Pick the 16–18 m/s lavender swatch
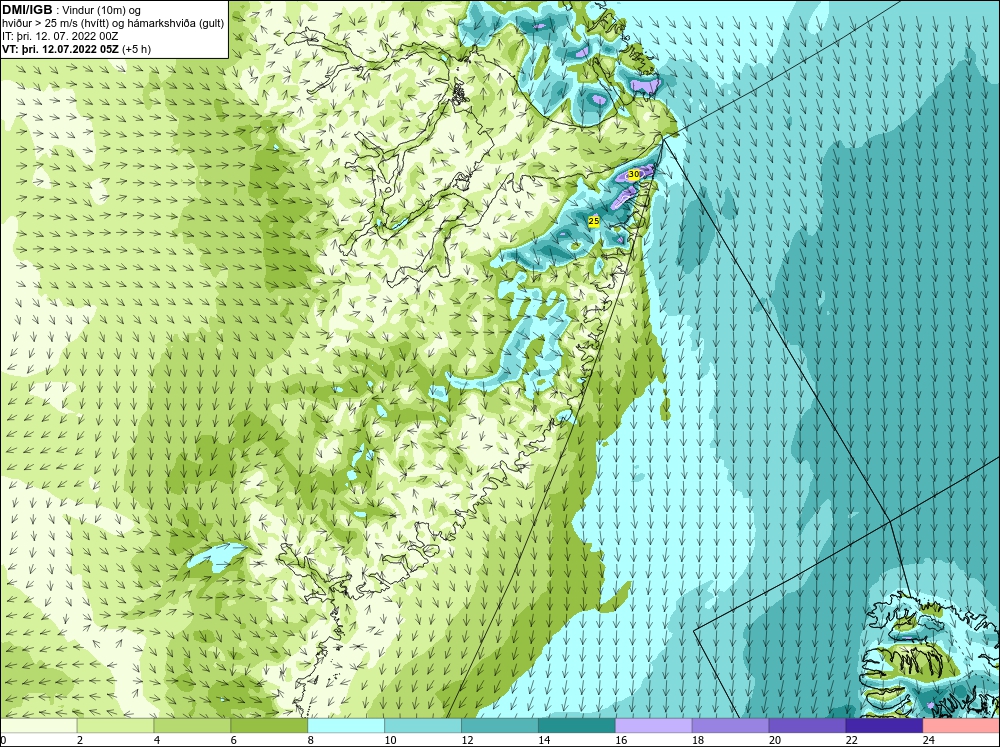The image size is (1000, 747). pyautogui.click(x=654, y=726)
